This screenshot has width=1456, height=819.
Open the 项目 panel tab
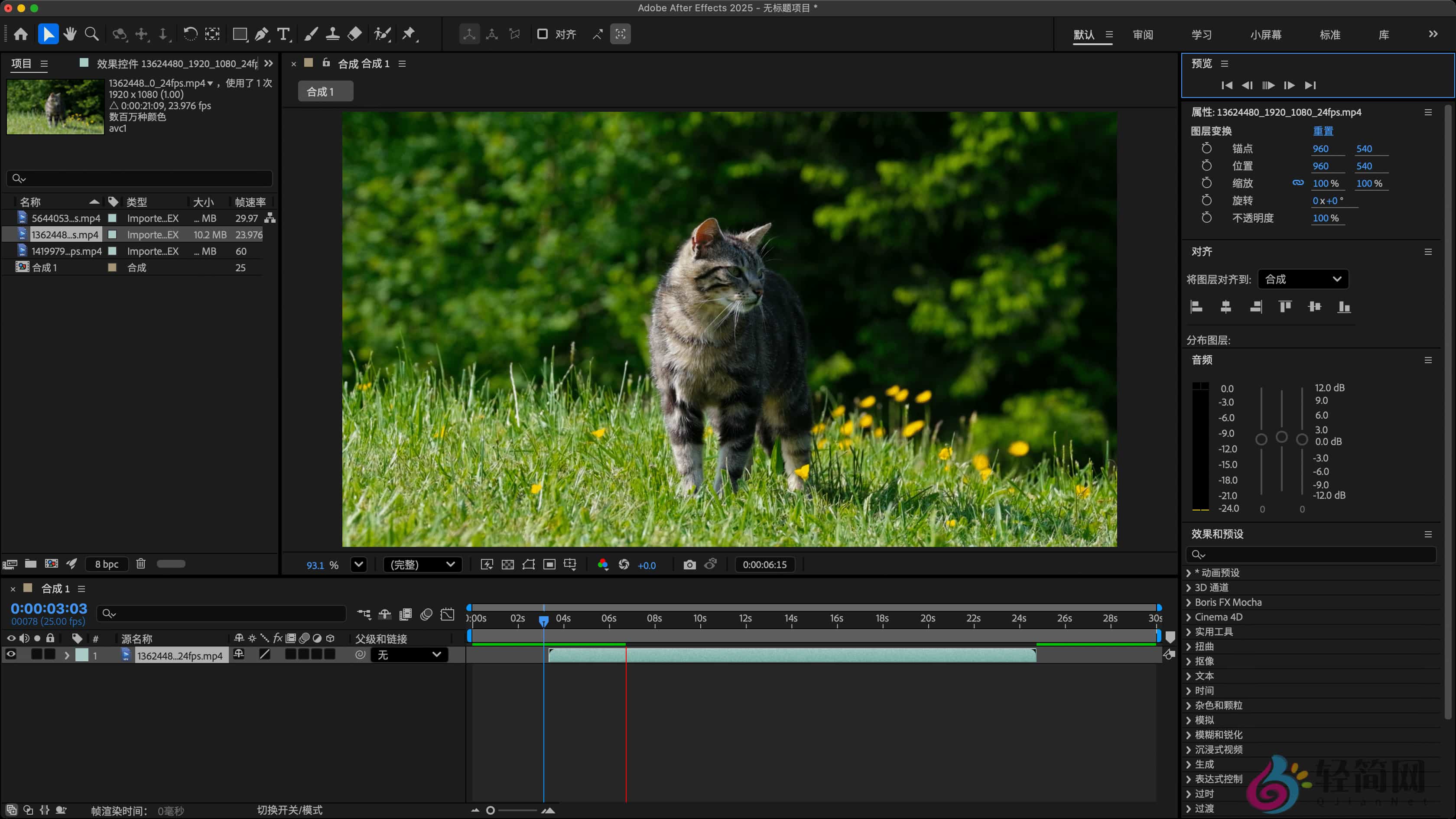[x=22, y=63]
